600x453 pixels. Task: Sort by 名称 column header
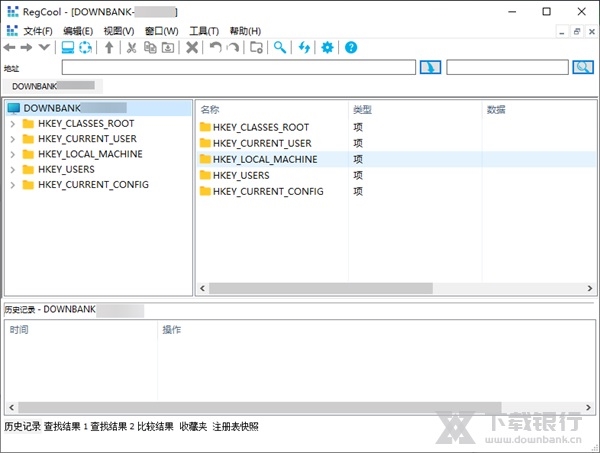click(x=272, y=110)
